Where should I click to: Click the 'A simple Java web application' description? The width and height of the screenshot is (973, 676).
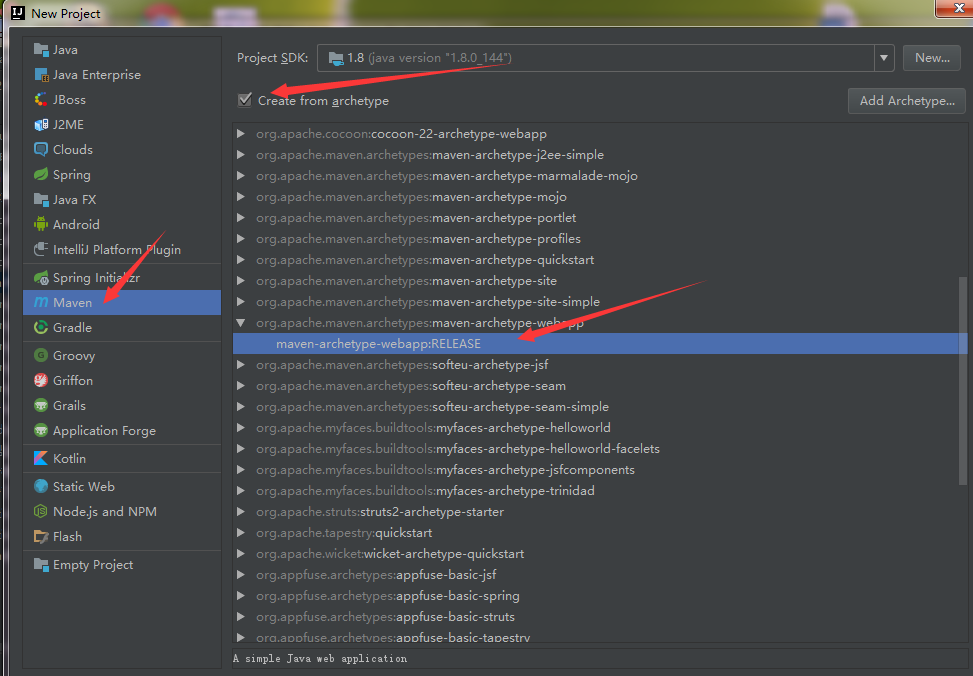(x=320, y=659)
